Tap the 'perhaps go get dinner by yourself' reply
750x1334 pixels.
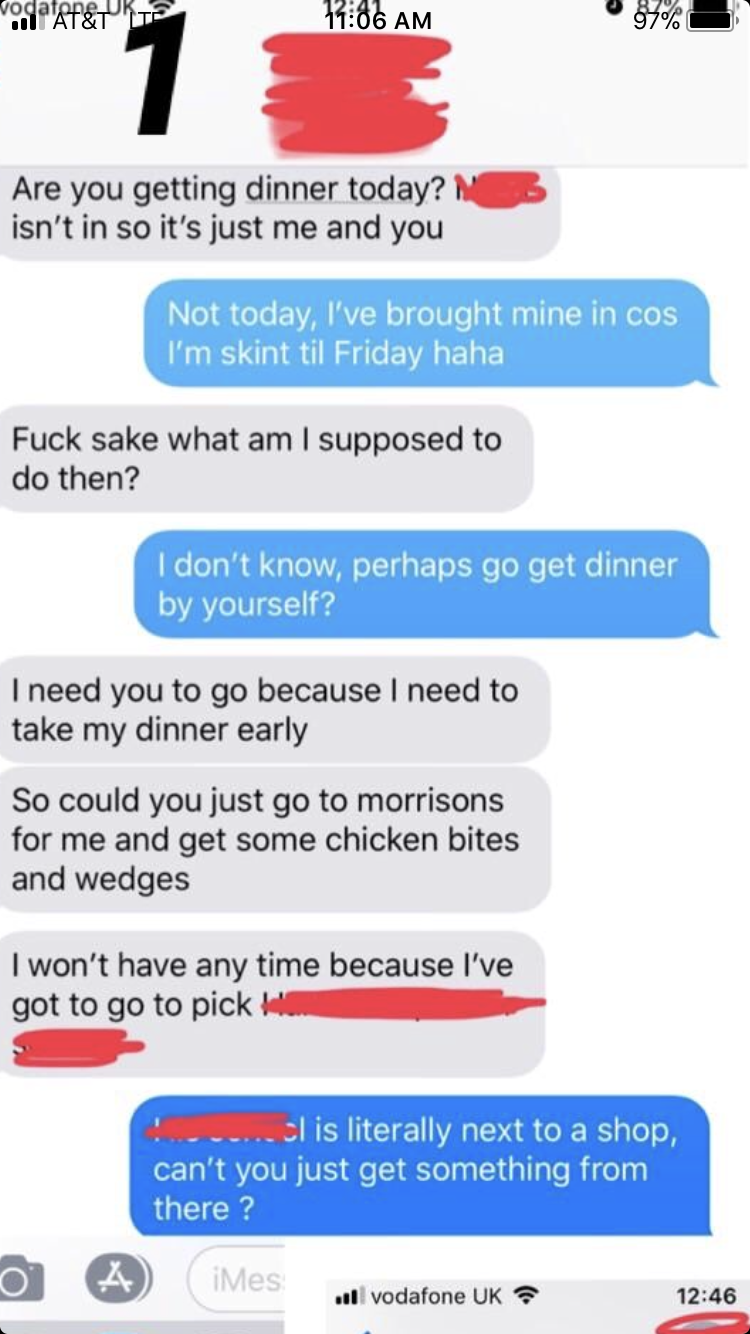coord(425,584)
